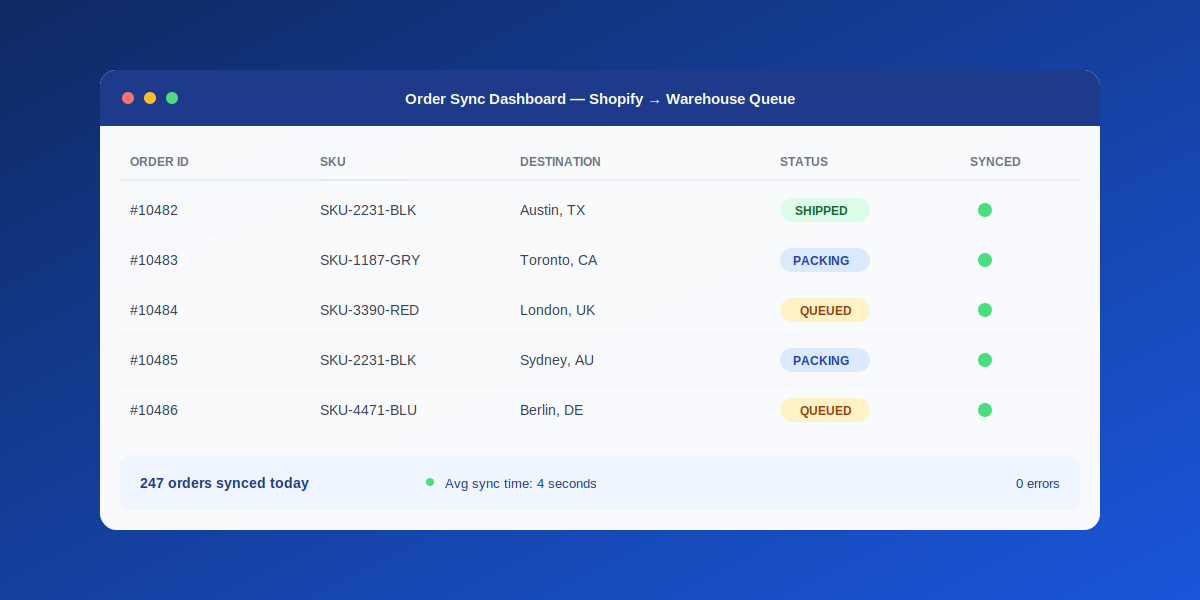Select order ID #10483
This screenshot has height=600, width=1200.
click(154, 260)
